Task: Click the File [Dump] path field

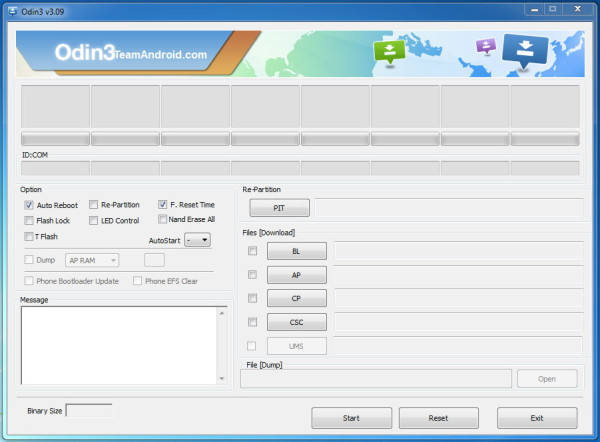Action: 376,378
